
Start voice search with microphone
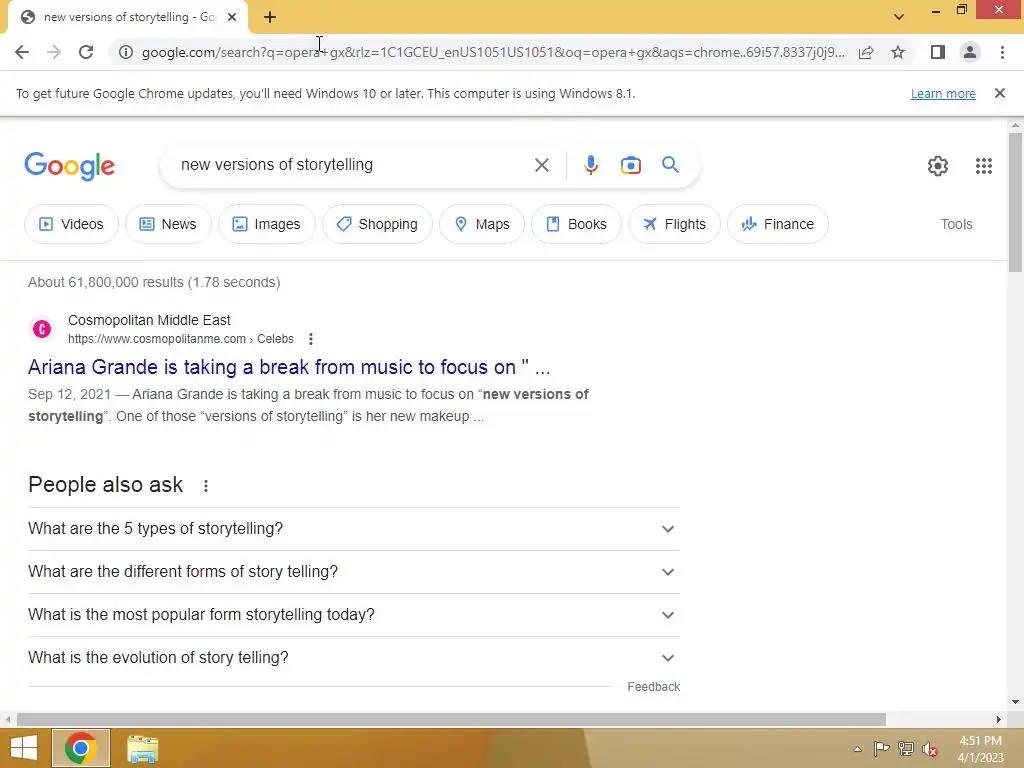590,165
